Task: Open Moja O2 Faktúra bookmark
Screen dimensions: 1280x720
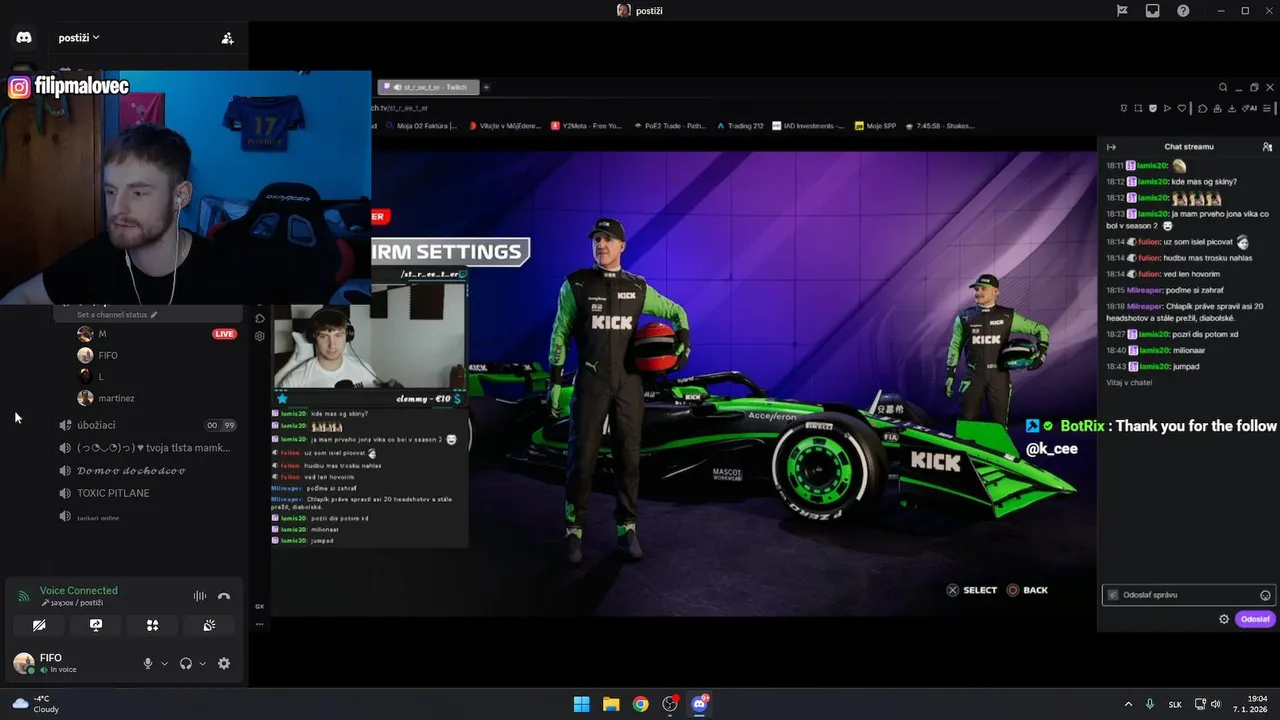Action: pos(421,126)
